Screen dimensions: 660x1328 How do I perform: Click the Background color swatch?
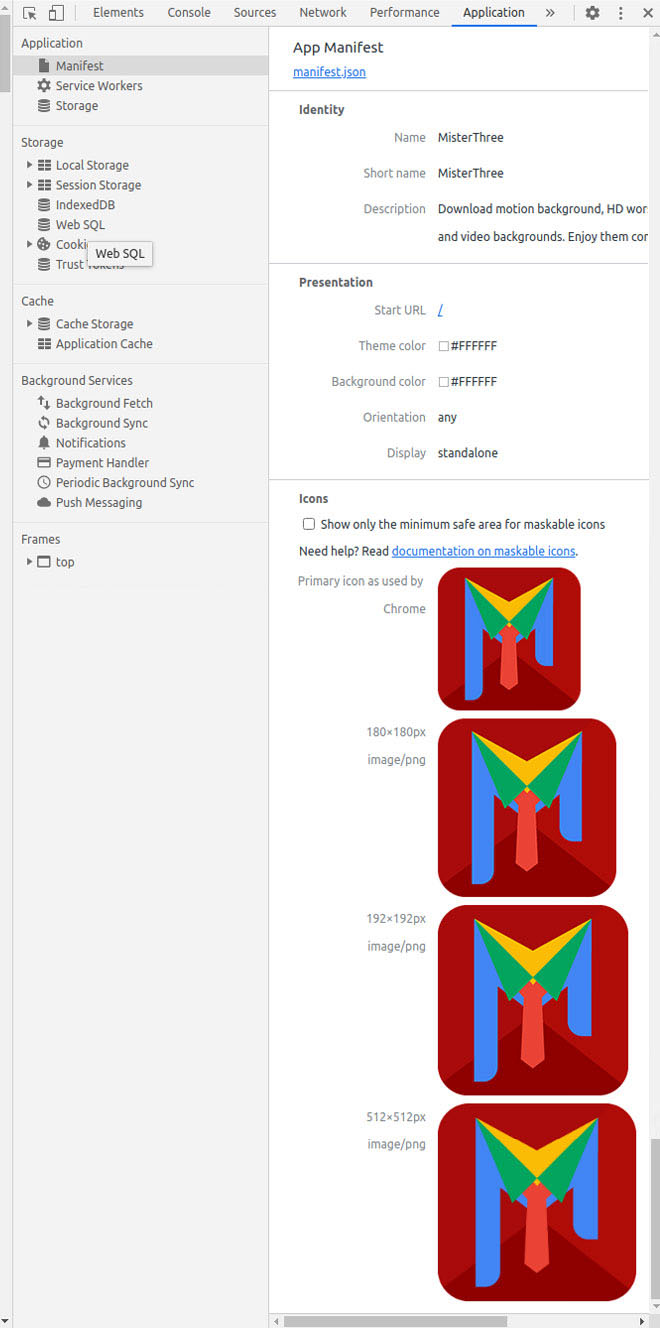click(443, 382)
